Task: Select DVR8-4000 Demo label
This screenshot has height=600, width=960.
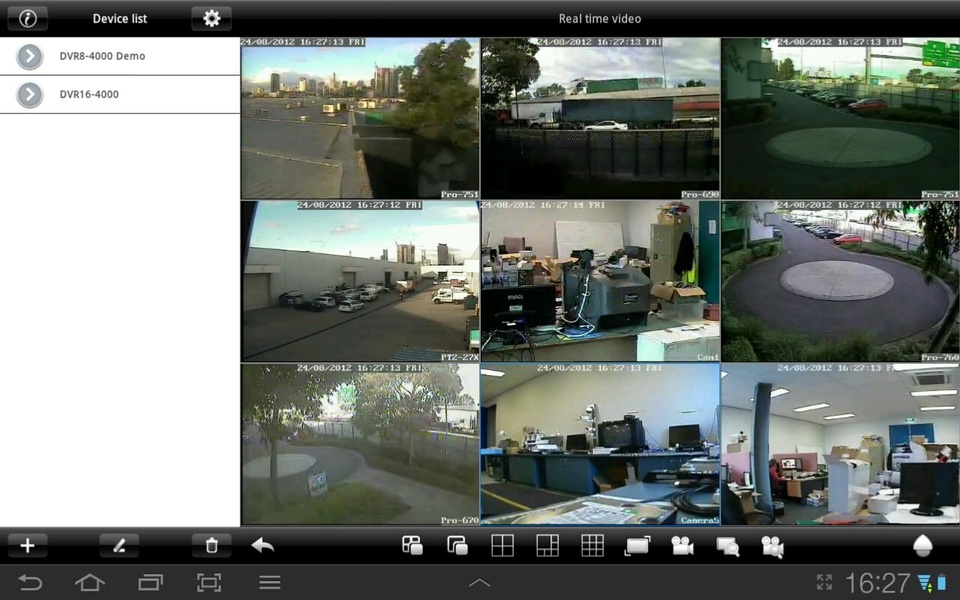Action: coord(102,56)
